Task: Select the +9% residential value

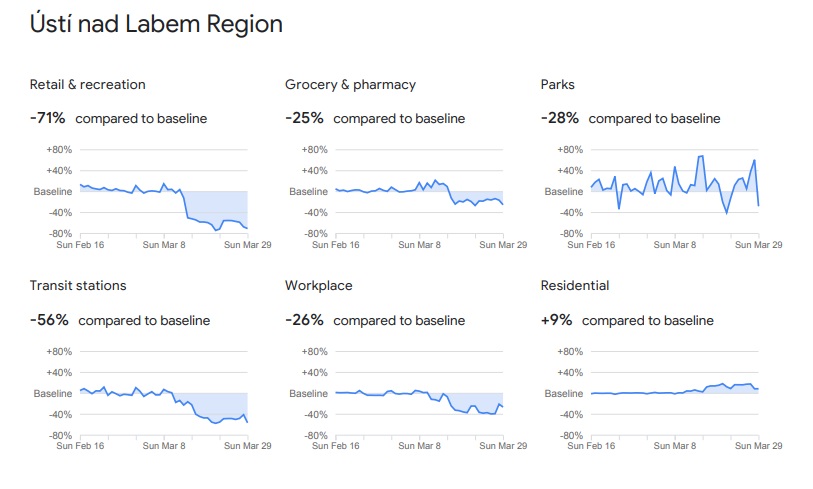Action: 556,321
